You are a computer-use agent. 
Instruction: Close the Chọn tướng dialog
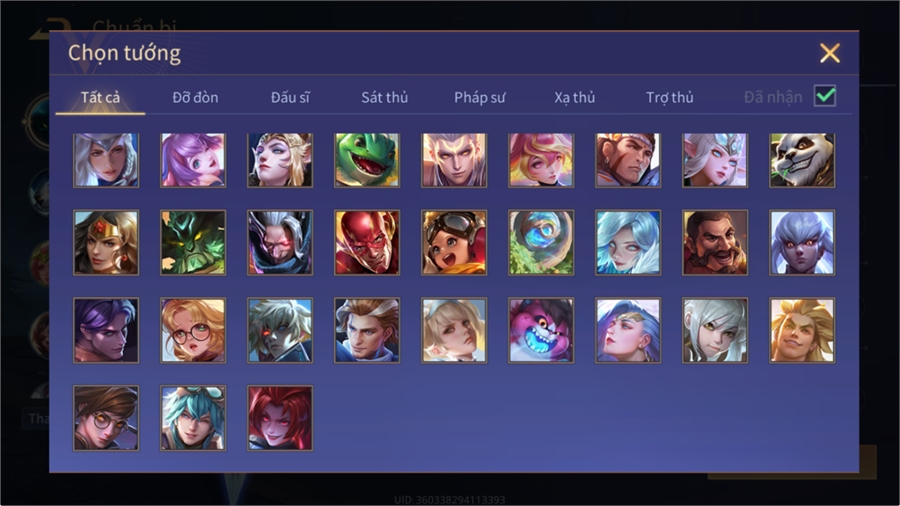829,53
